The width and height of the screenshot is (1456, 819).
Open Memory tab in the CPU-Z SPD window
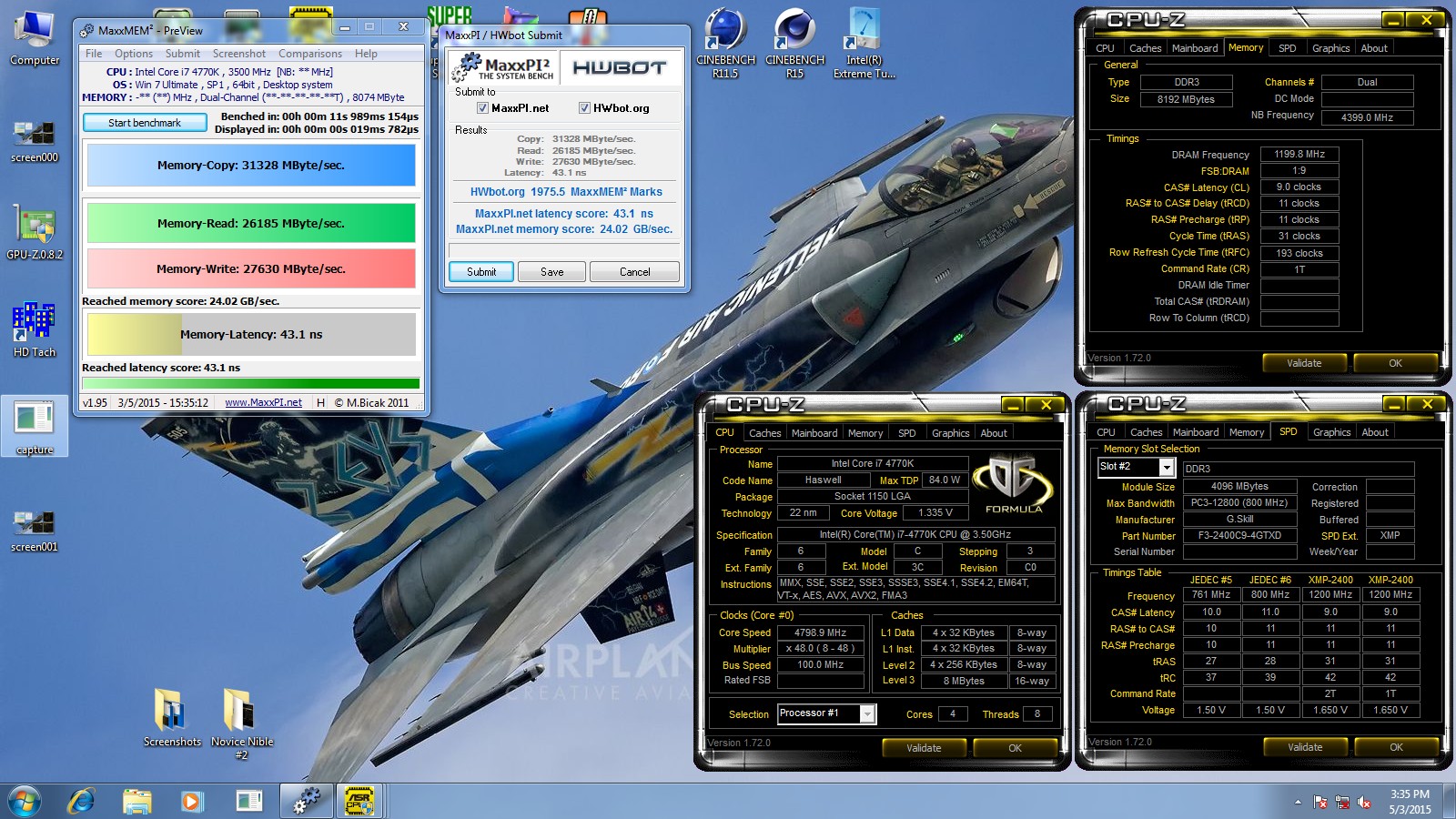point(1246,432)
